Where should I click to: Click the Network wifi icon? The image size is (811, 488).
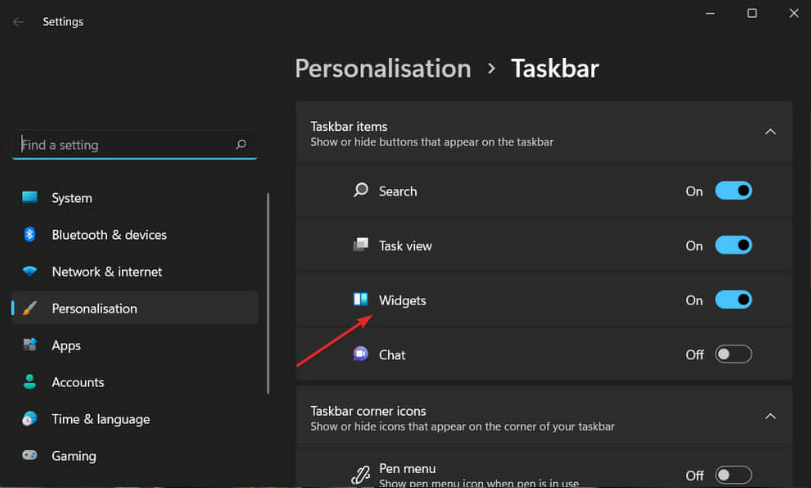pos(30,272)
